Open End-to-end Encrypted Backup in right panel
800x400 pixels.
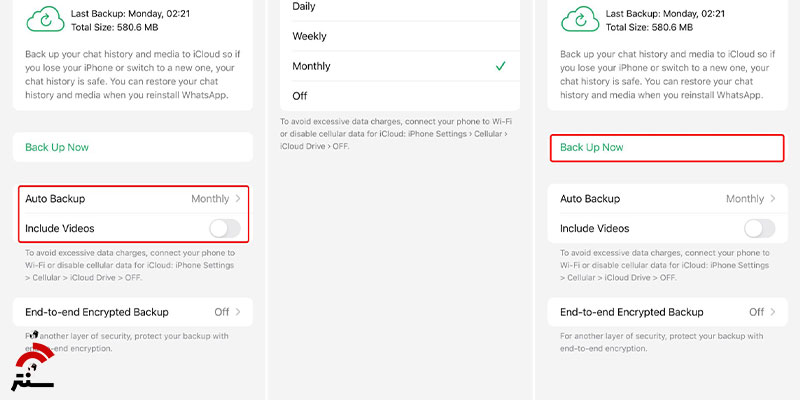pyautogui.click(x=667, y=312)
